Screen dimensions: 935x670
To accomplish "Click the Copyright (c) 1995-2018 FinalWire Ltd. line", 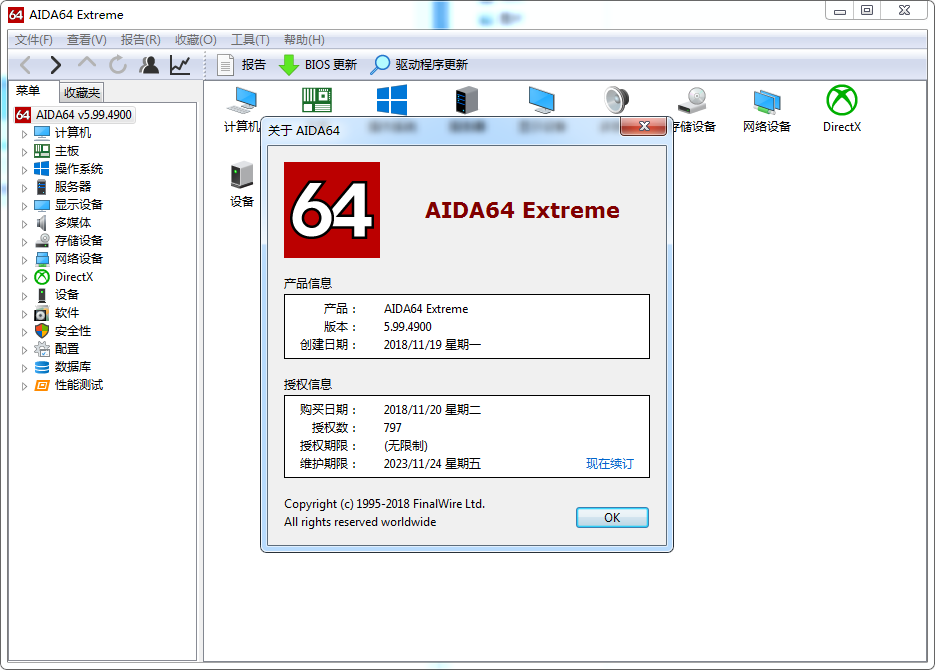I will tap(385, 504).
